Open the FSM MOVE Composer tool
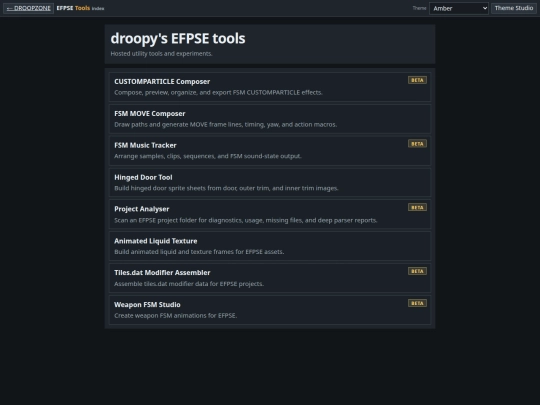This screenshot has height=405, width=540. tap(270, 119)
